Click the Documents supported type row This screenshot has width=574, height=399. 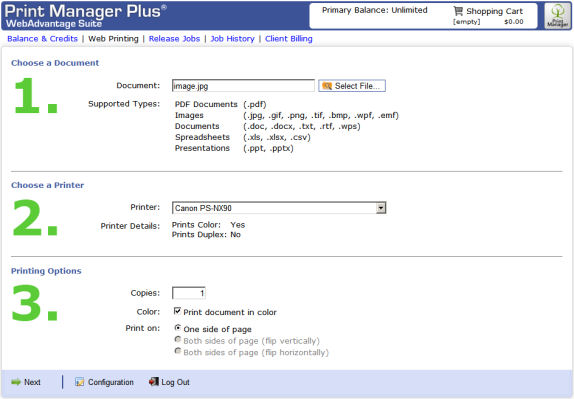click(268, 126)
